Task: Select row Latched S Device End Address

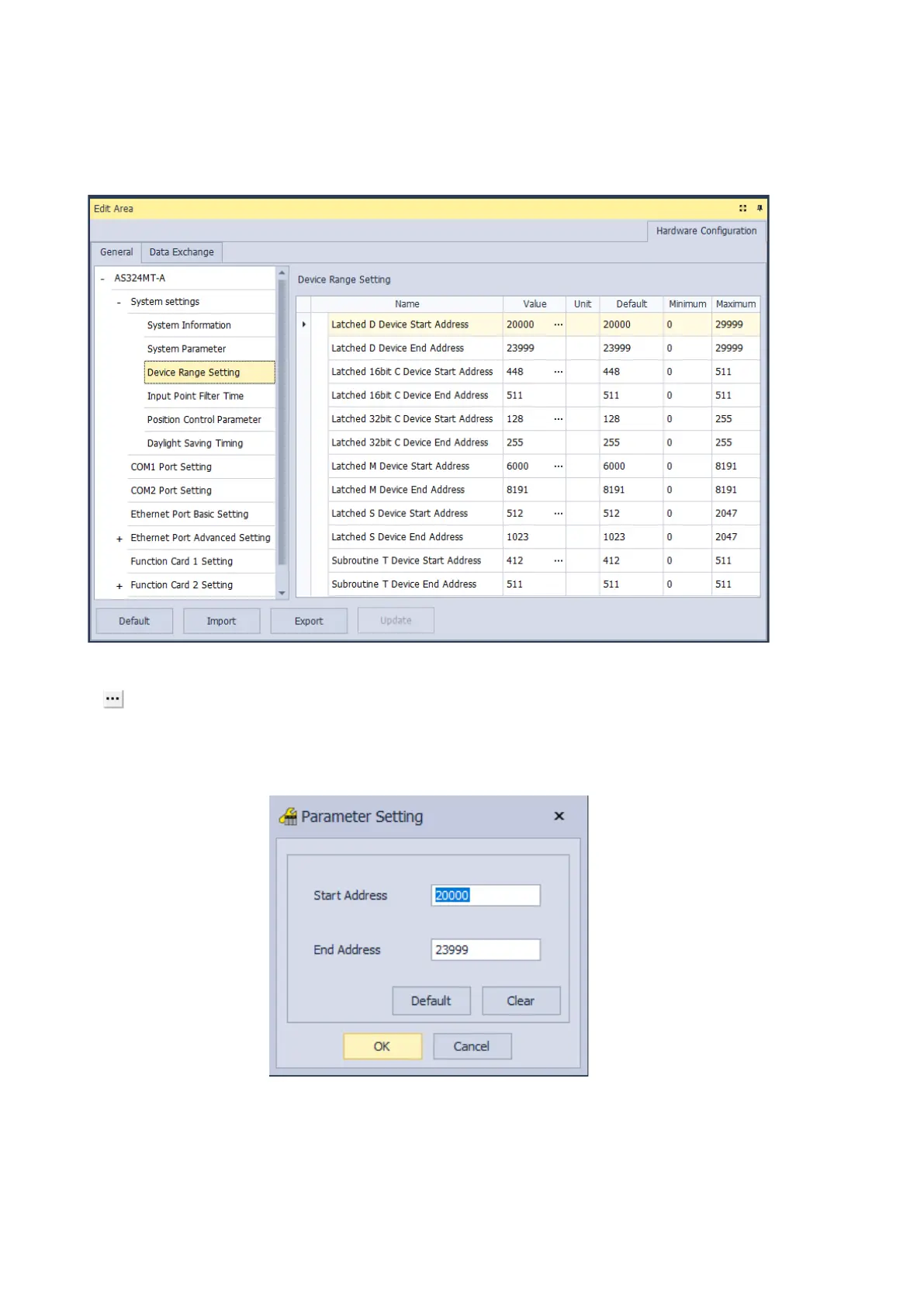Action: 528,537
